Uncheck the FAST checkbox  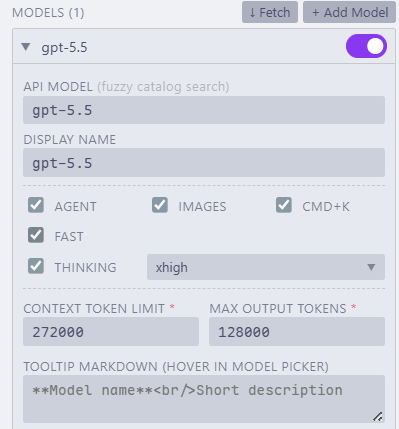coord(36,235)
